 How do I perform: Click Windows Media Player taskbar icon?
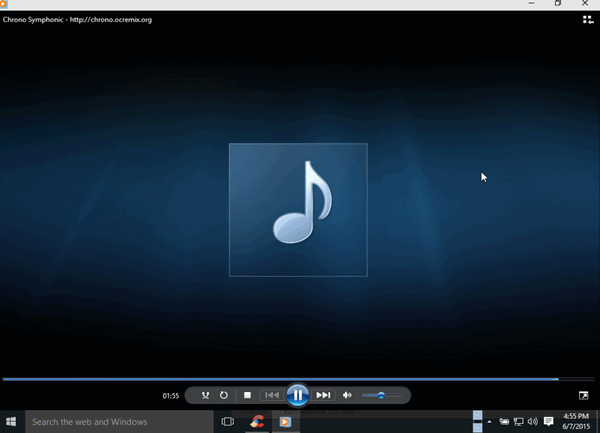click(x=285, y=422)
